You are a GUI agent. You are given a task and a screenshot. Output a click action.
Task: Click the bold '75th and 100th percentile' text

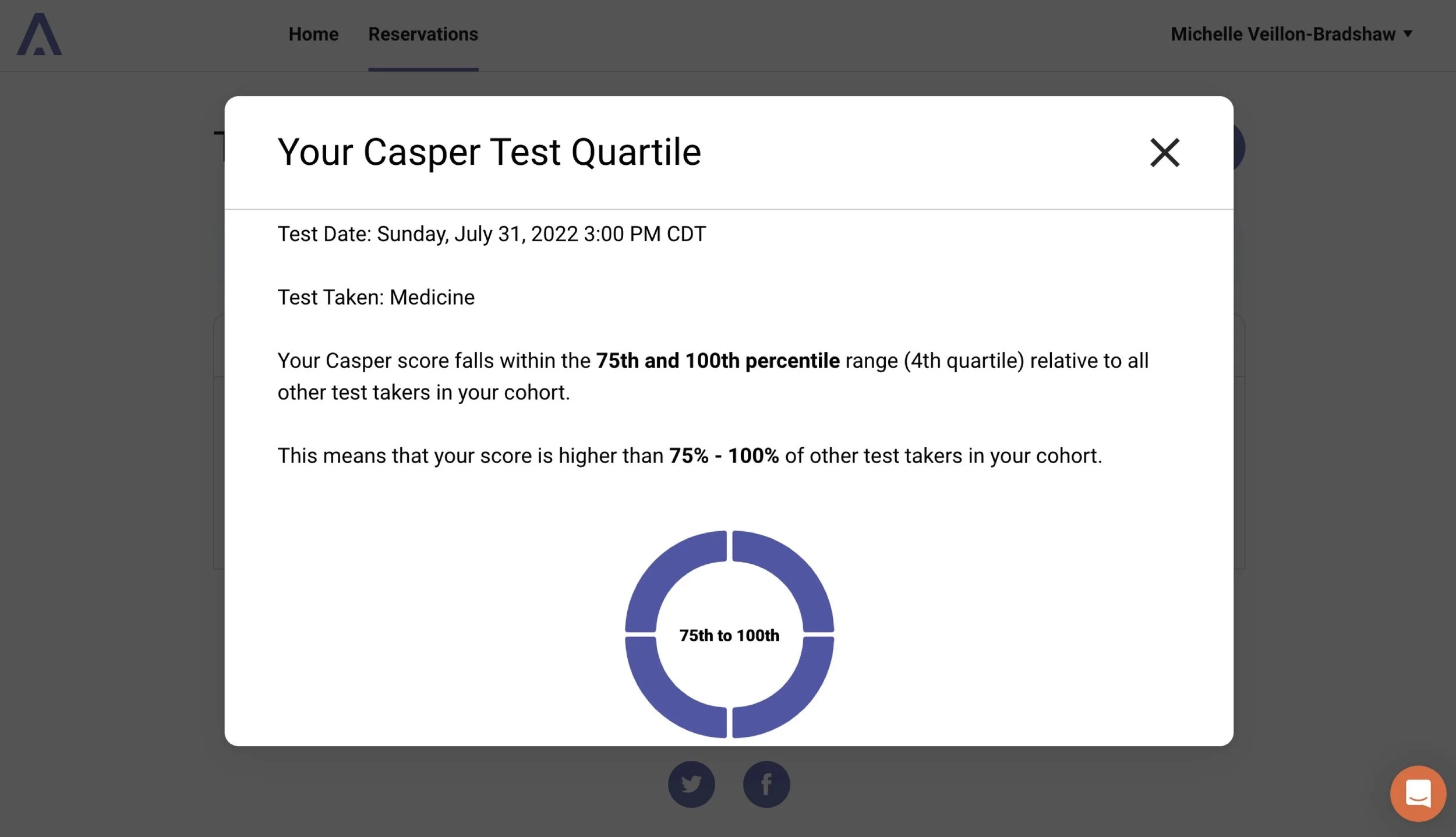click(718, 361)
